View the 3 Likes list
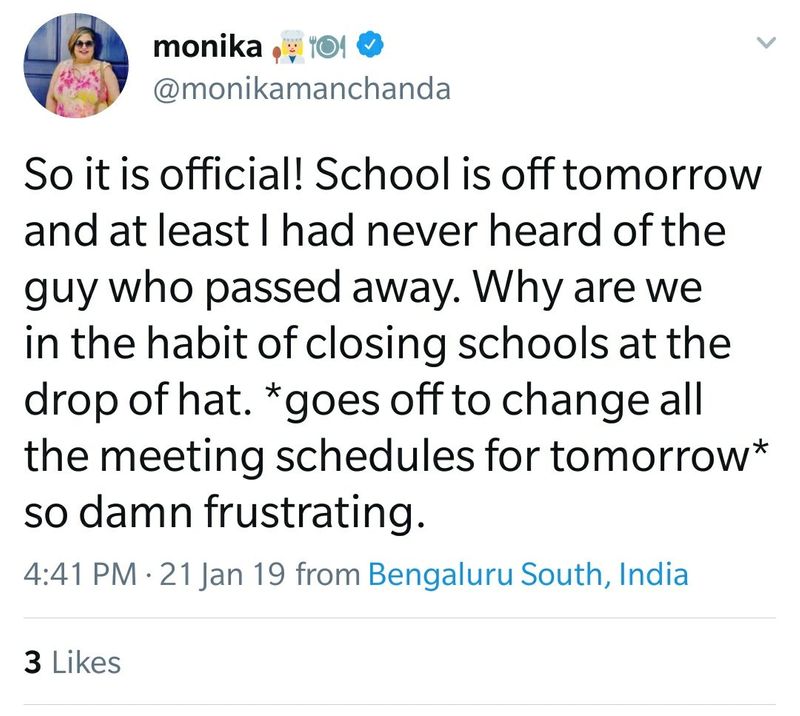This screenshot has height=716, width=800. 72,662
